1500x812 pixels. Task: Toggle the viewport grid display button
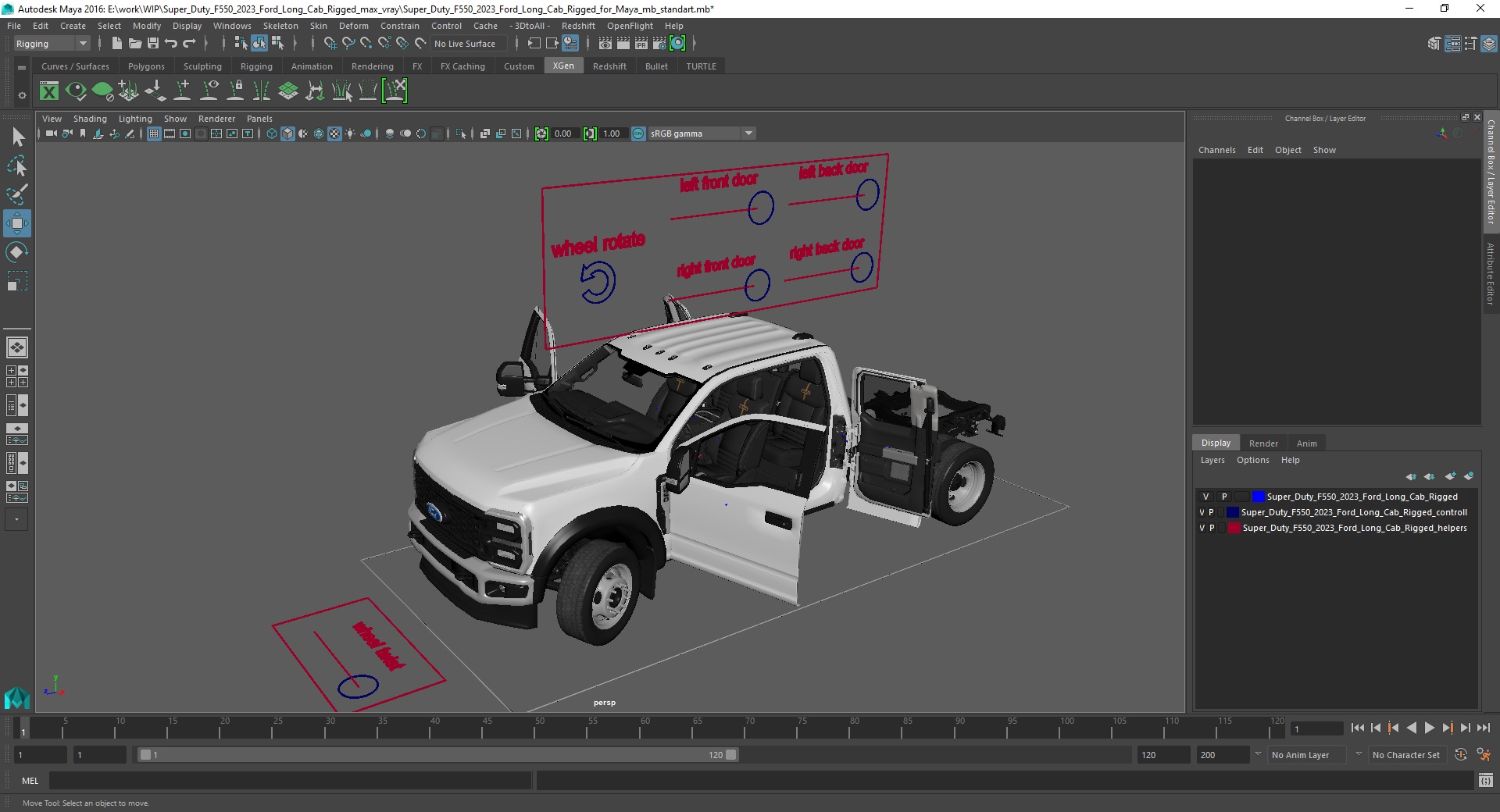[x=154, y=134]
